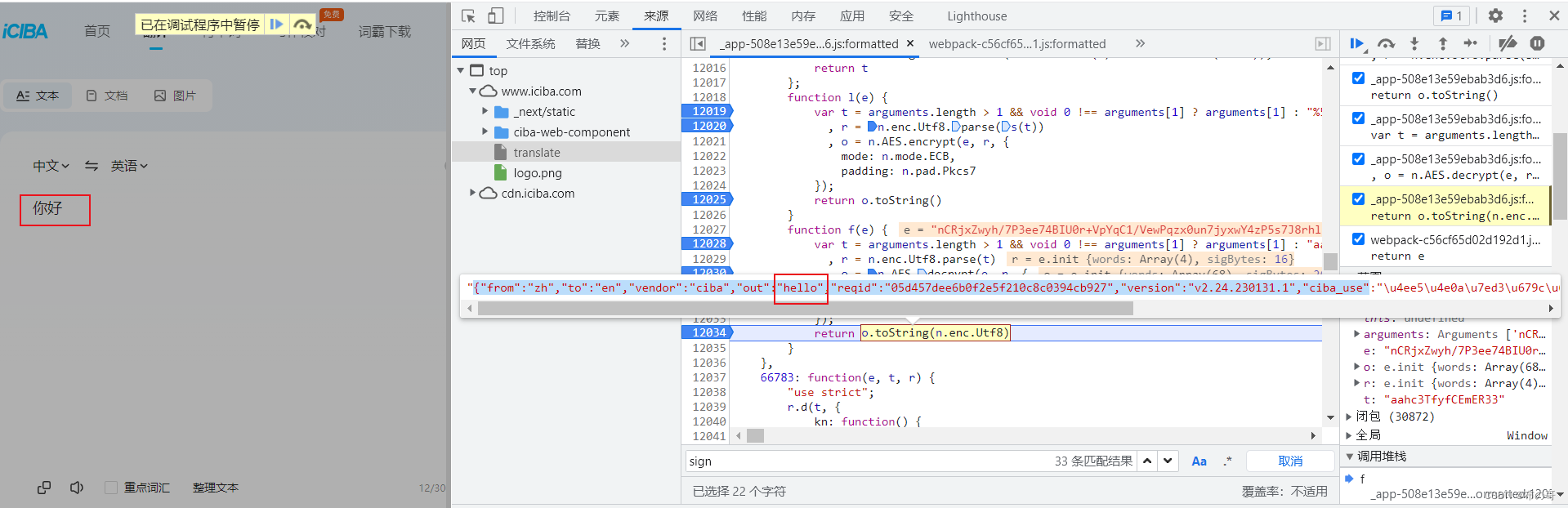This screenshot has width=1568, height=508.
Task: Show more open file tabs chevron
Action: coord(1140,43)
